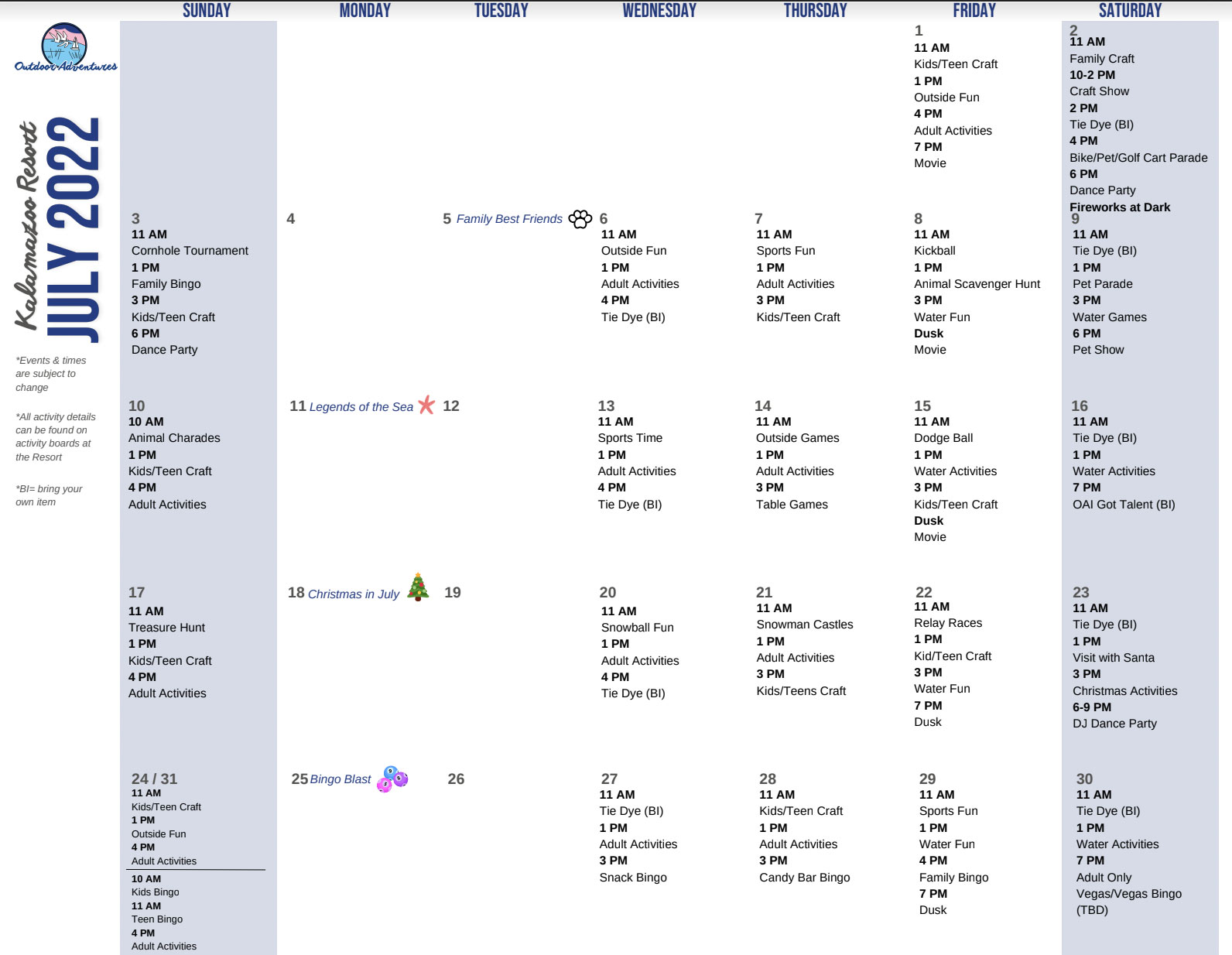Click Animal Charades on July 10
The width and height of the screenshot is (1232, 955).
pos(174,438)
